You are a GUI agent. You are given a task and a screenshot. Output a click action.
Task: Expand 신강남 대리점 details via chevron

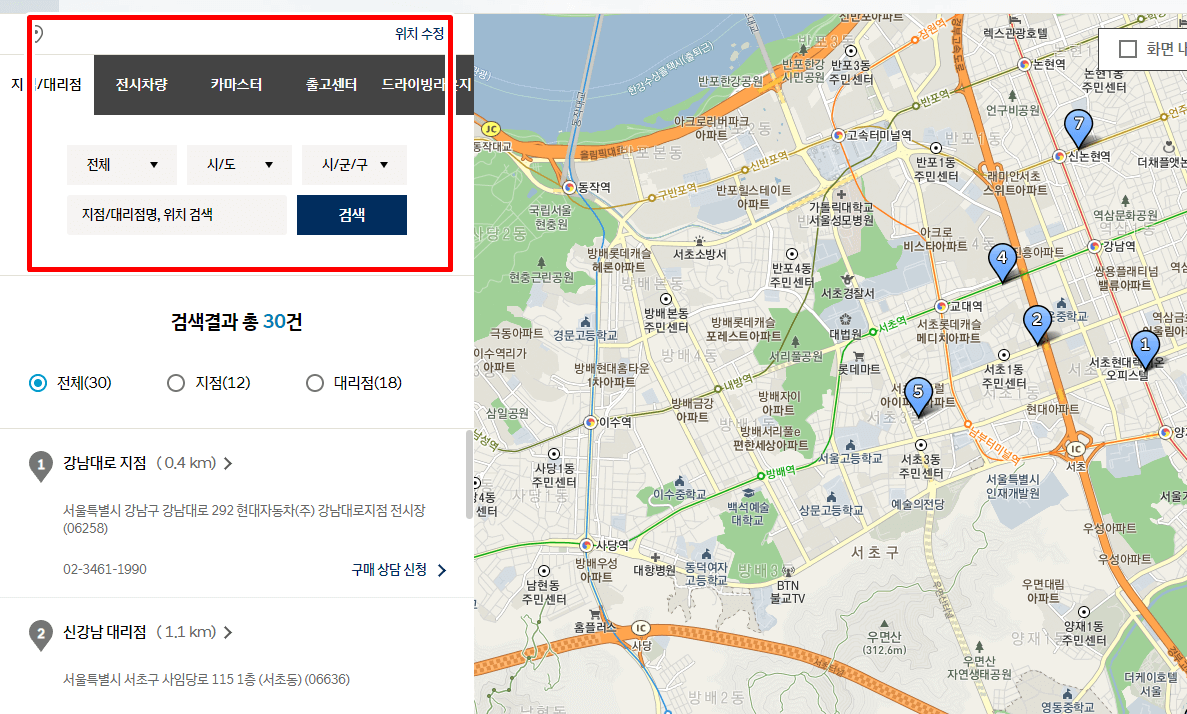228,632
